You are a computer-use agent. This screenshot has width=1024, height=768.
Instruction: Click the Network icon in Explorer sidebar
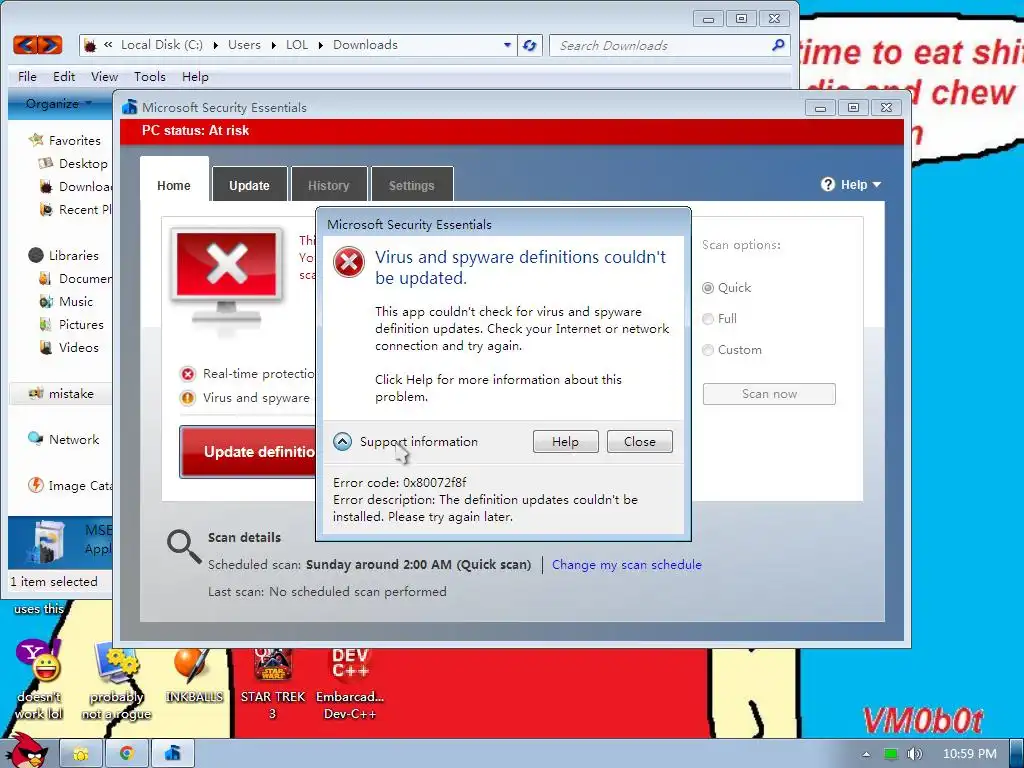[35, 439]
